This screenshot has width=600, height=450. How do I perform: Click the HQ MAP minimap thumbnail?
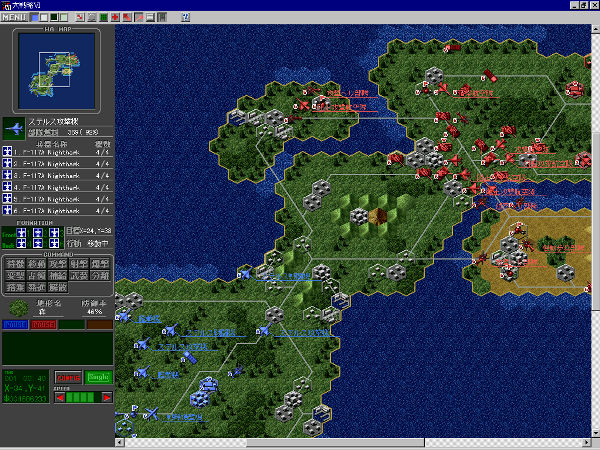tap(58, 68)
